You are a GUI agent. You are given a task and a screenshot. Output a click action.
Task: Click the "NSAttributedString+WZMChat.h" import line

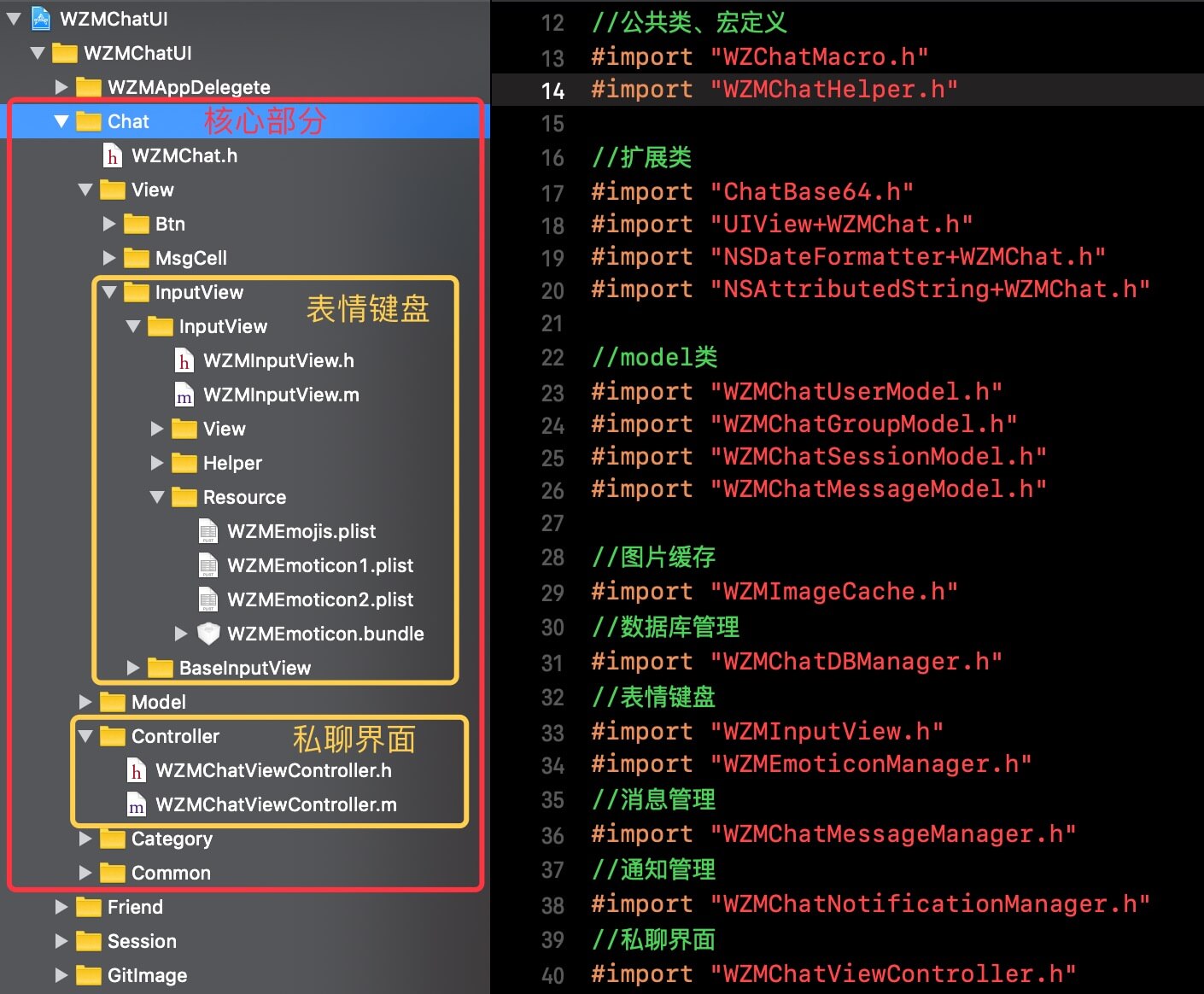pos(870,289)
